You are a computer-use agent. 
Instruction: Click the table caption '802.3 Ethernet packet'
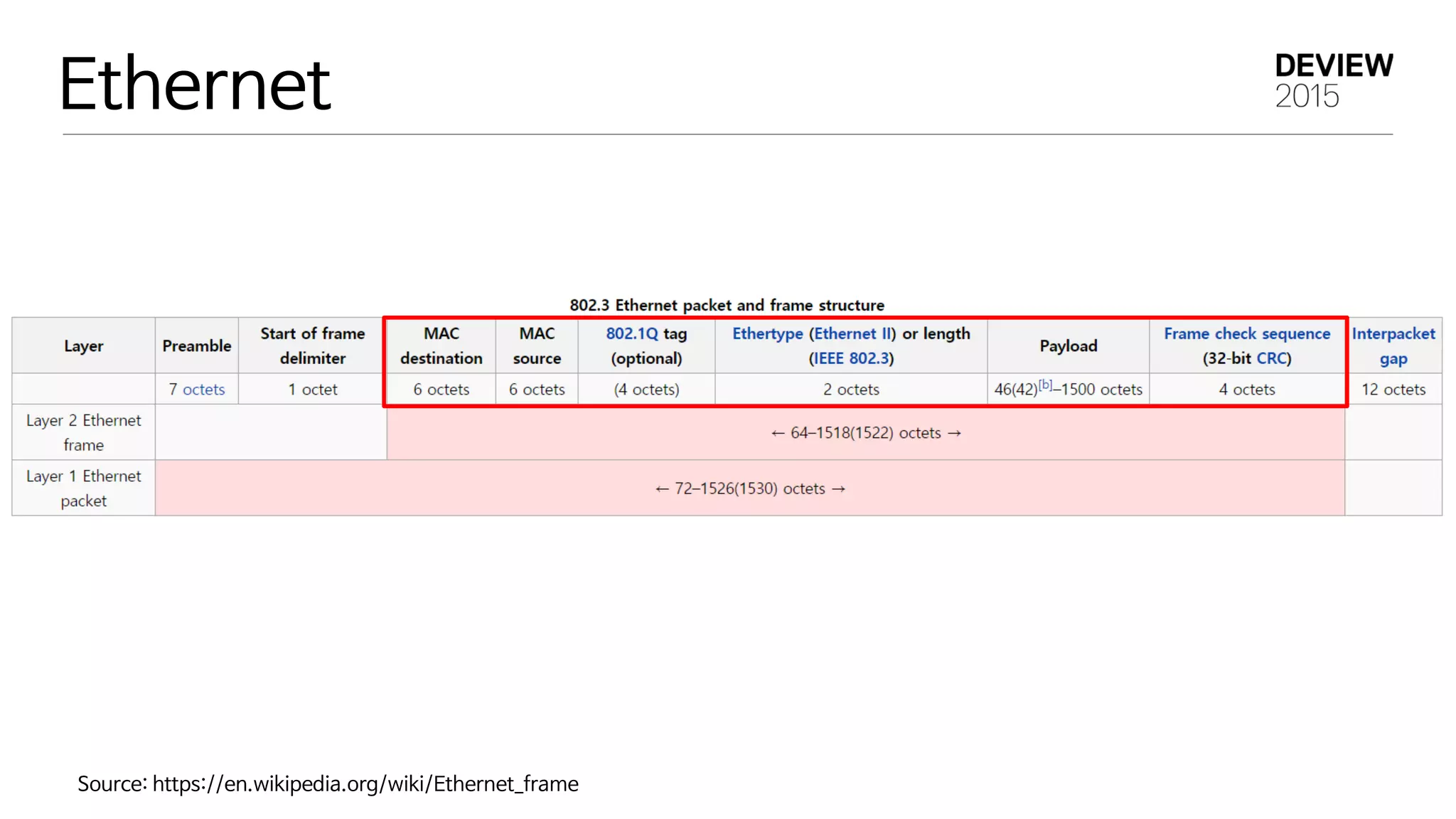pos(727,305)
